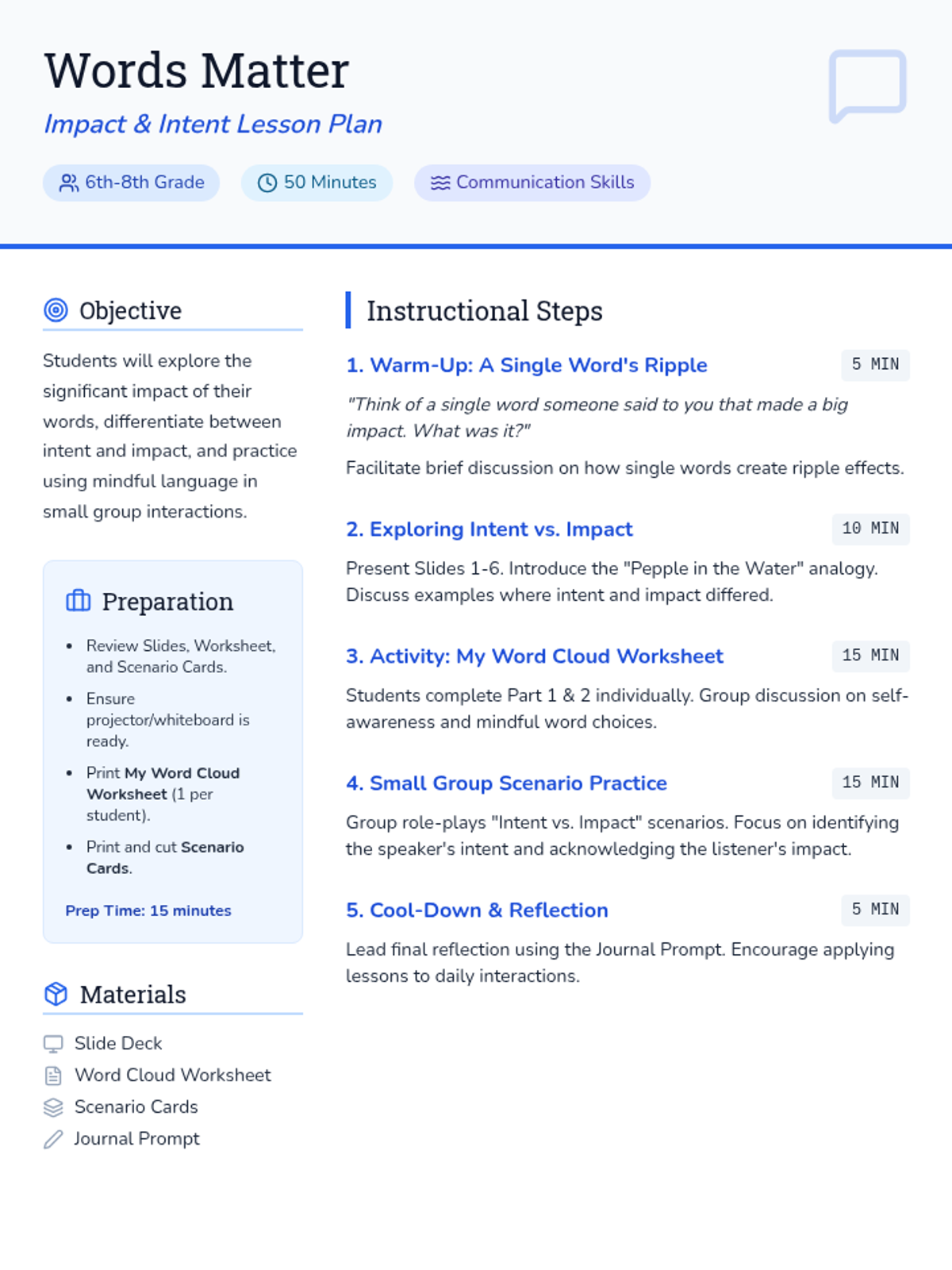Click the briefcase icon beside Preparation
The image size is (952, 1270).
pos(78,601)
